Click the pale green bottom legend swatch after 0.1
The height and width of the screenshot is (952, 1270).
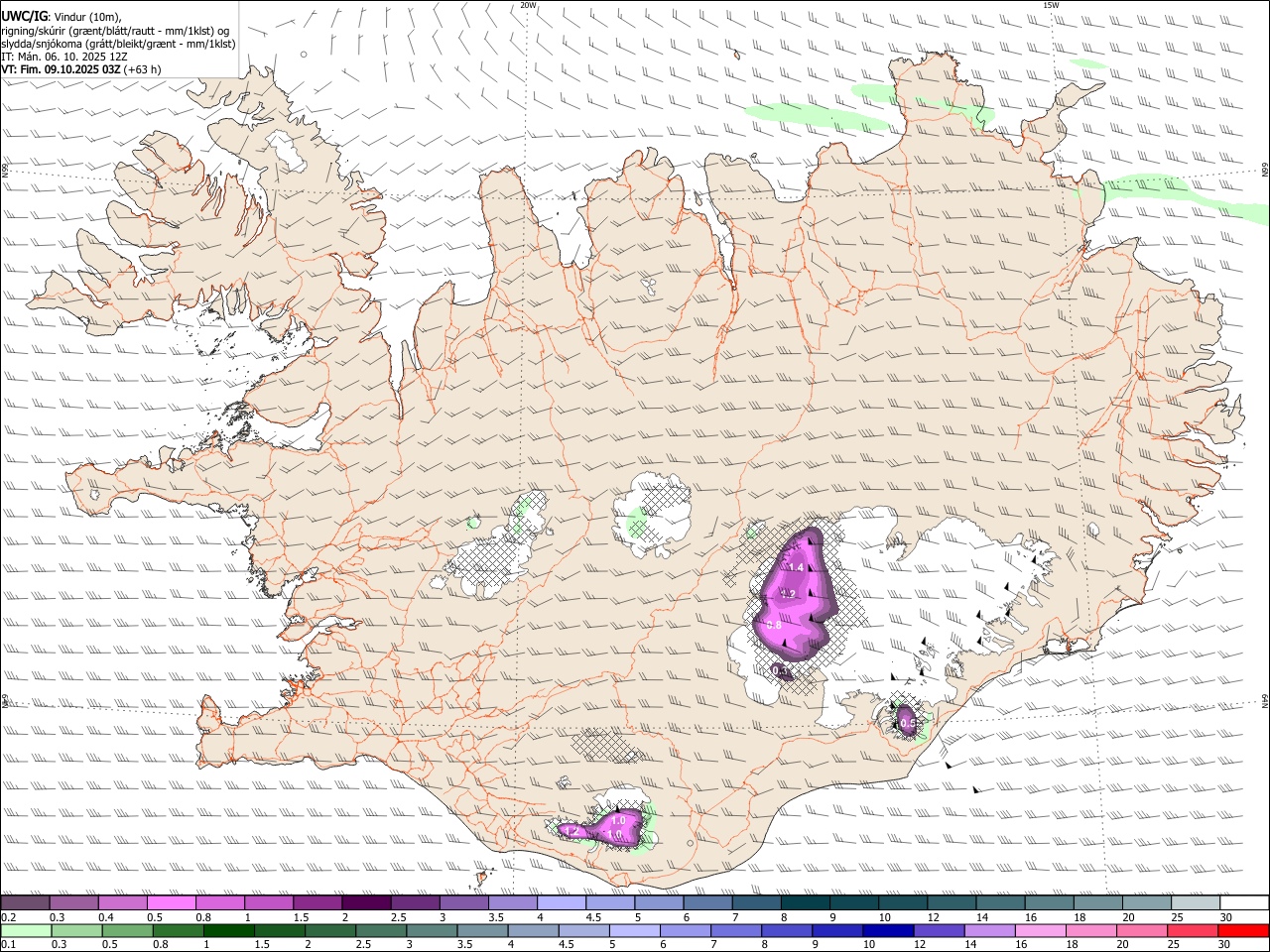tap(26, 930)
